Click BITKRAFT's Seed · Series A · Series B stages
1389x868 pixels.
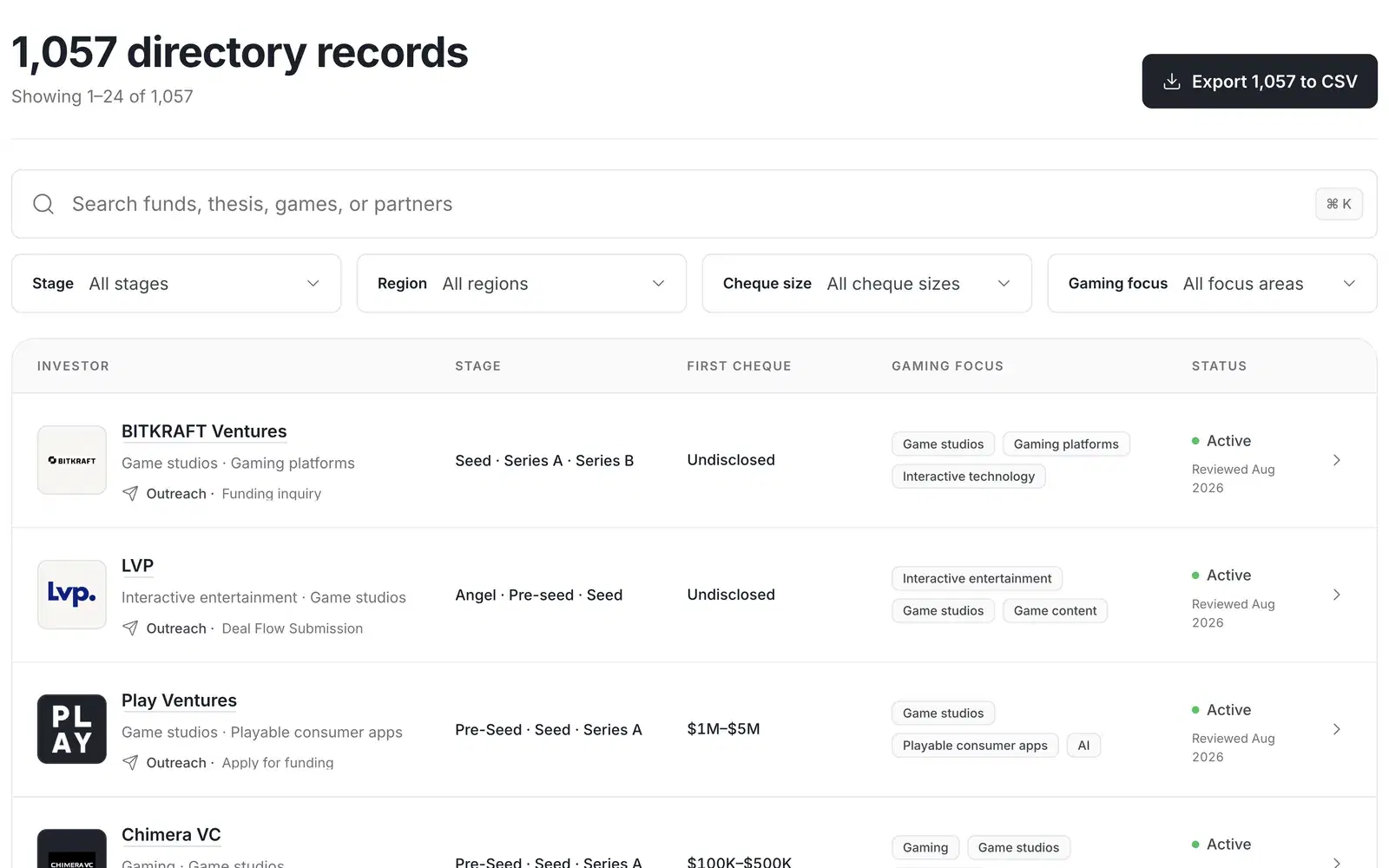[x=544, y=461]
